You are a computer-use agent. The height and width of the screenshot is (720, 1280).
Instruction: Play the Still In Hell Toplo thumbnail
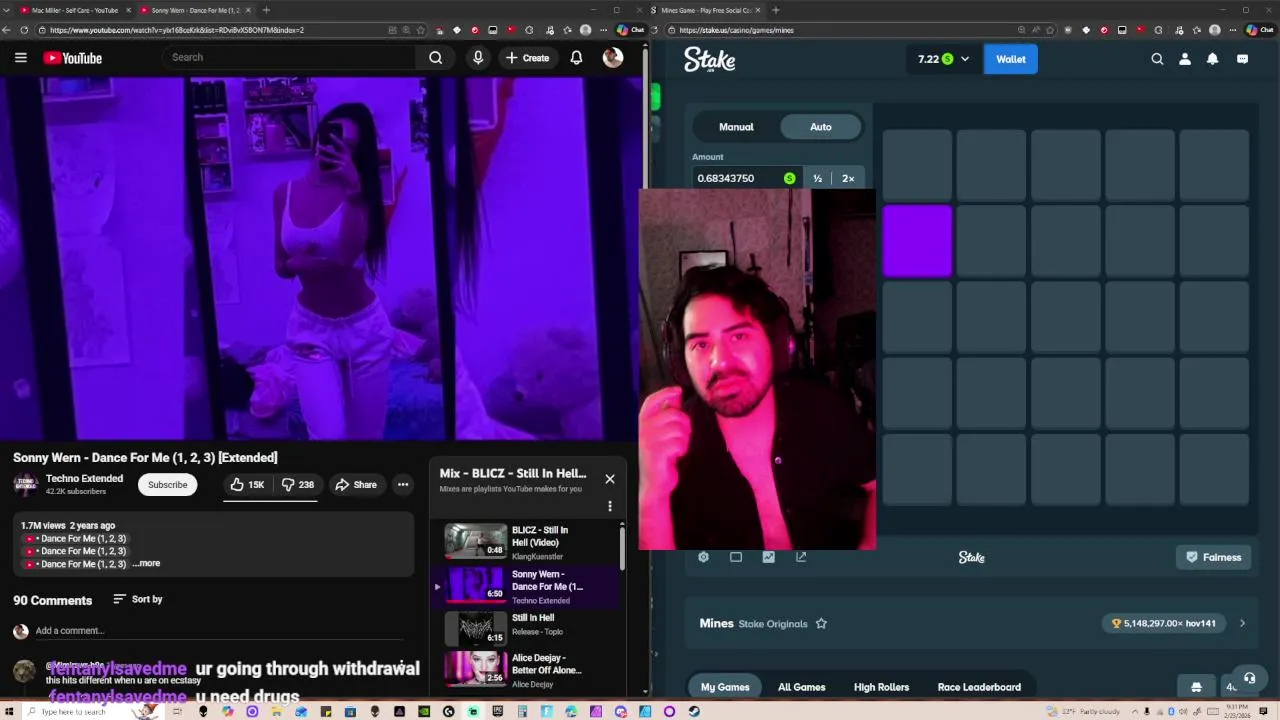tap(475, 628)
